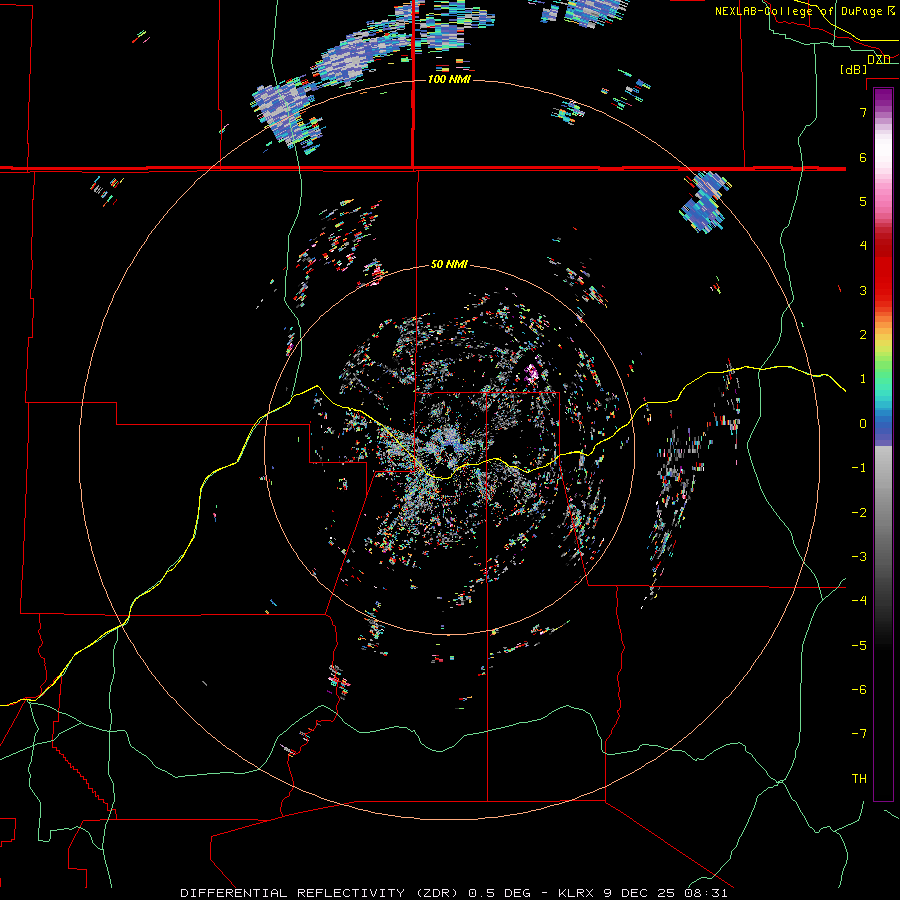Click the '100 NMI' range ring label
Image resolution: width=900 pixels, height=900 pixels.
(449, 79)
